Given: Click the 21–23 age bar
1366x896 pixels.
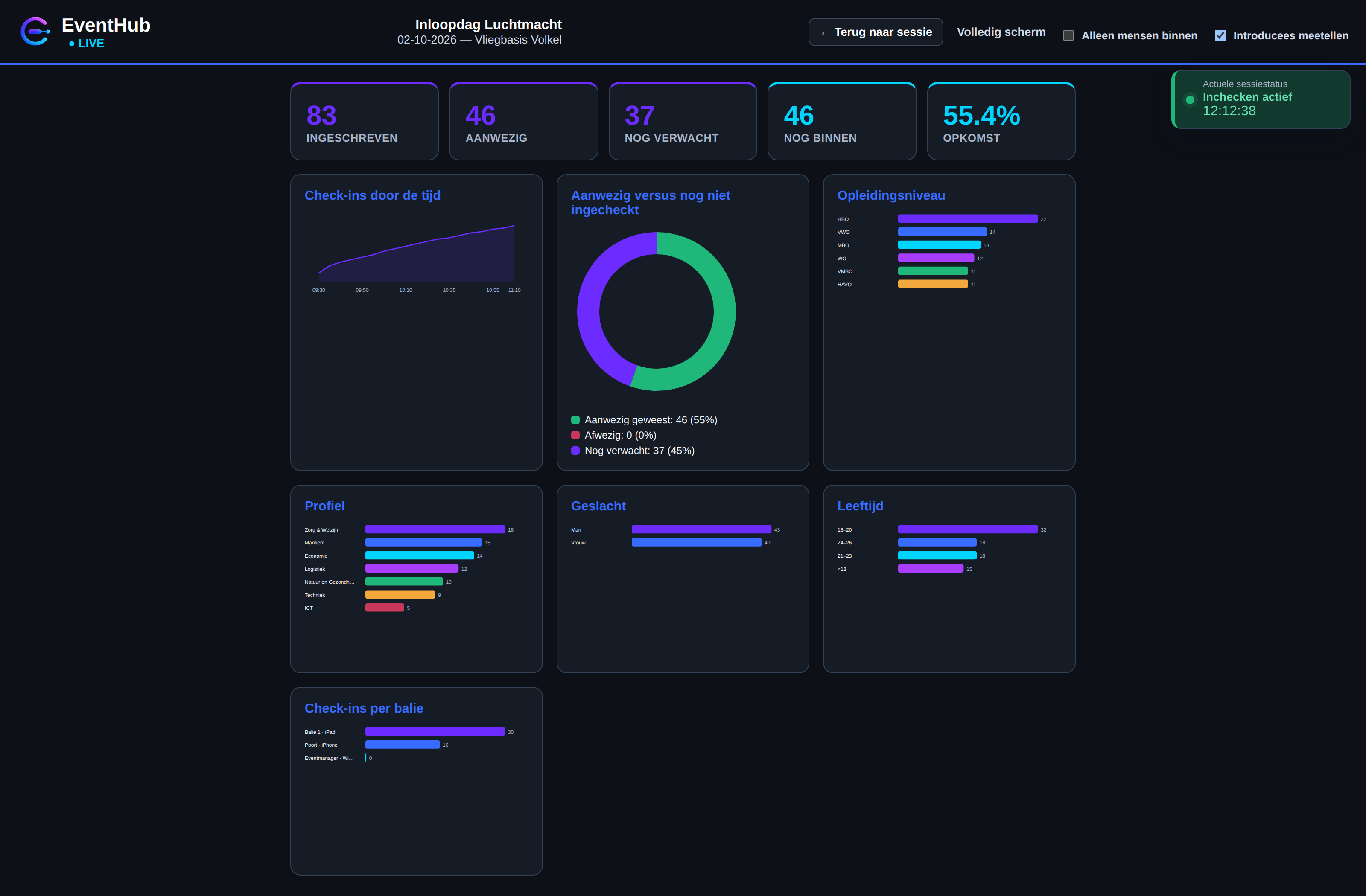Looking at the screenshot, I should [937, 555].
